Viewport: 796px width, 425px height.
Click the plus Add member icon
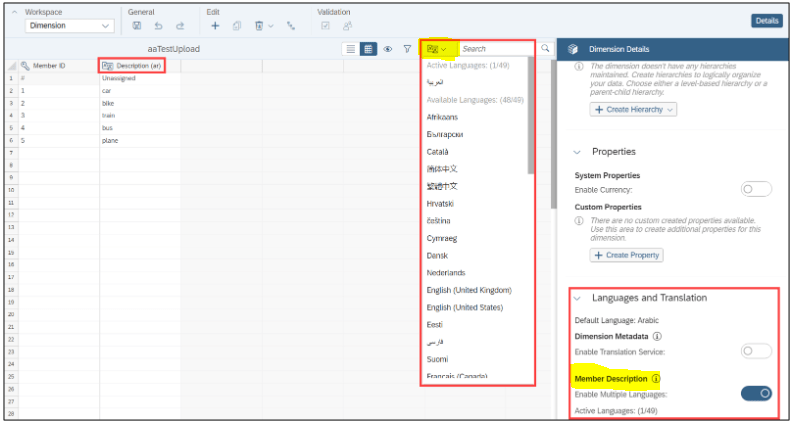coord(215,25)
